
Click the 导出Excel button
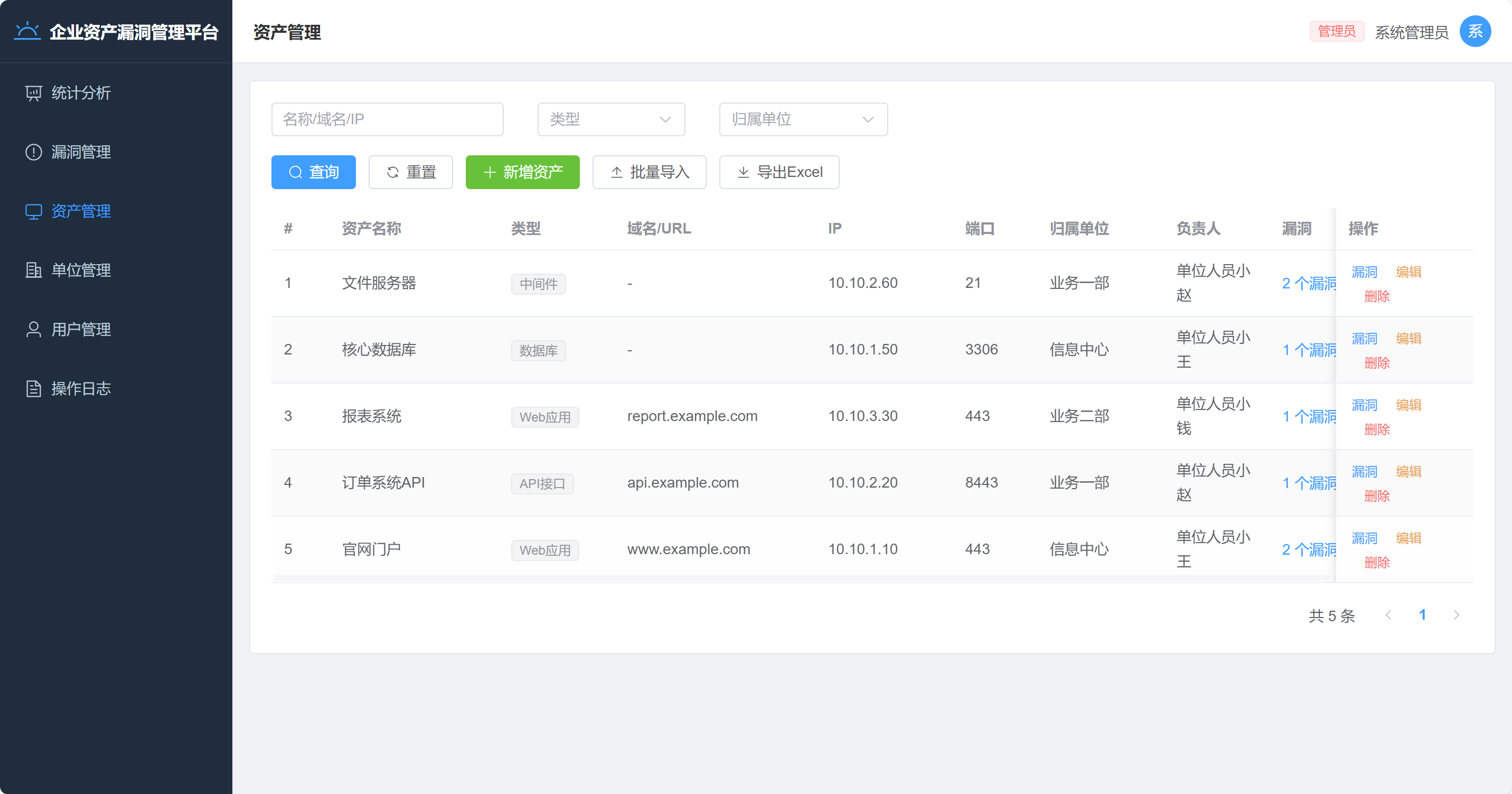pos(780,172)
